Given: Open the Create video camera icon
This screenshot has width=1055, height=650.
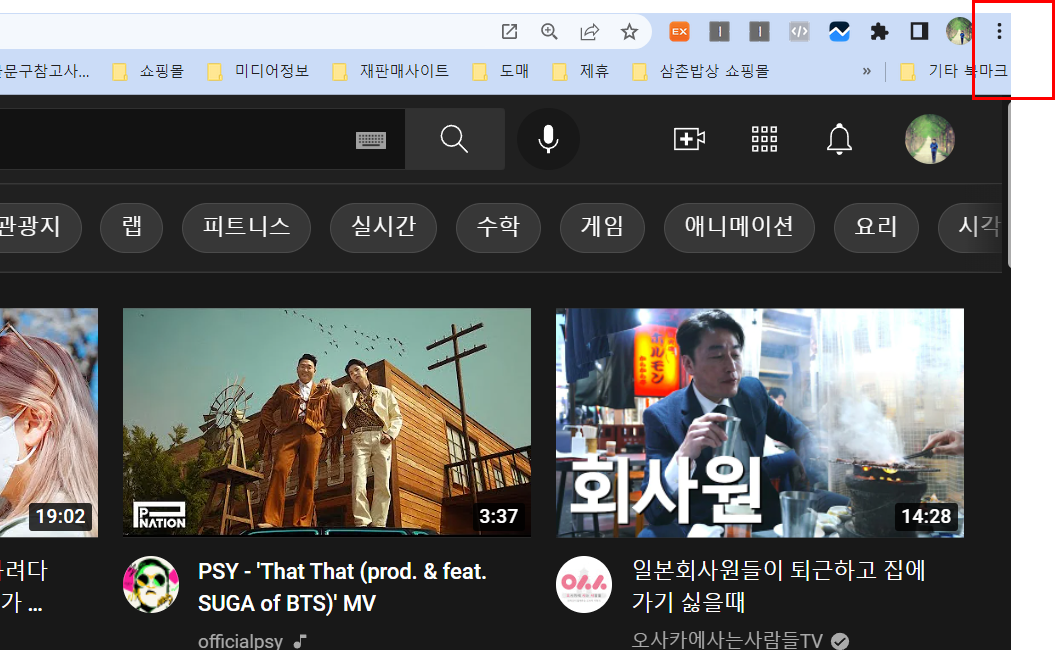Looking at the screenshot, I should [x=689, y=139].
